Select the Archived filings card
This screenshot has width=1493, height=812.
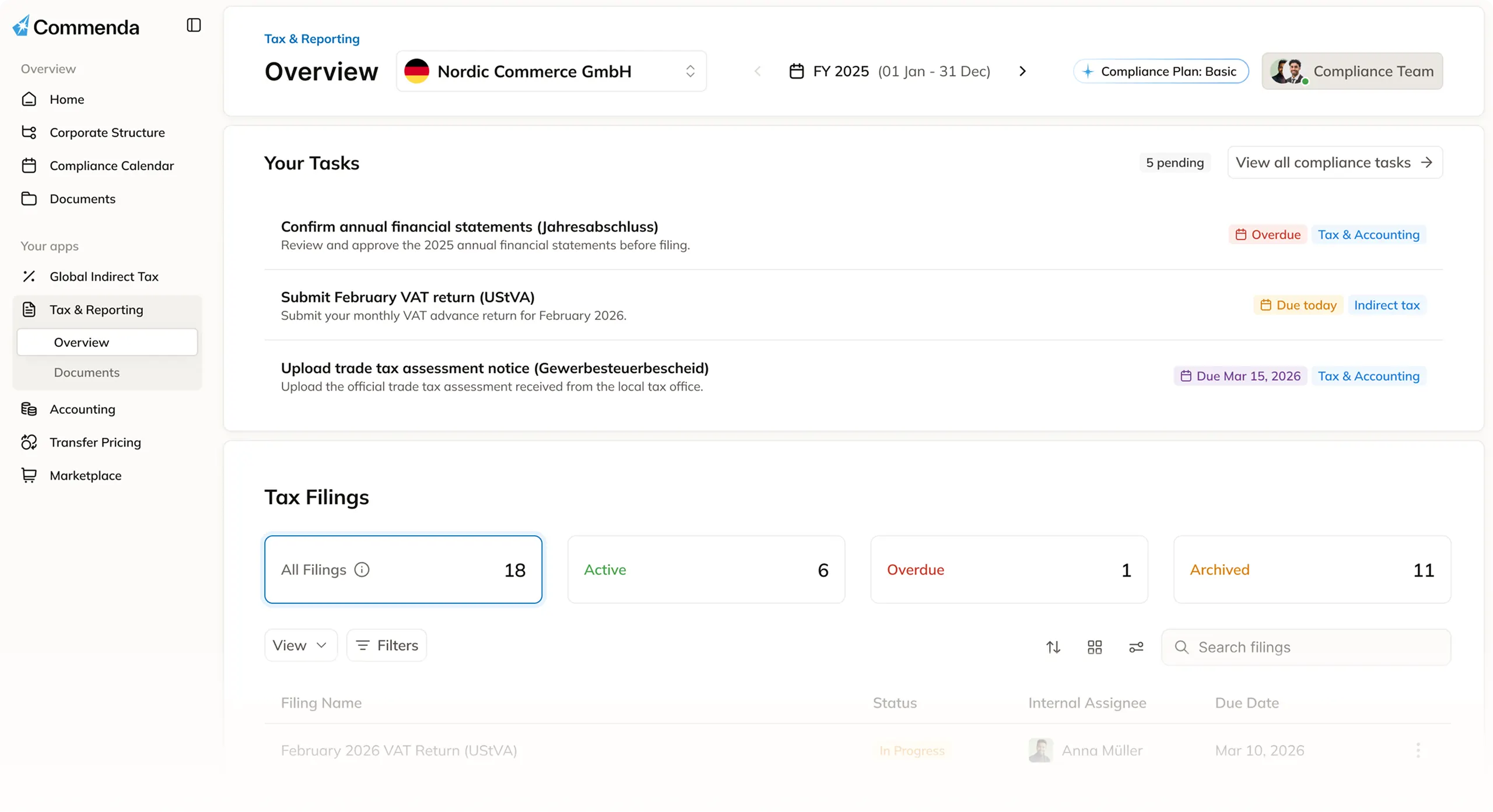[x=1312, y=570]
